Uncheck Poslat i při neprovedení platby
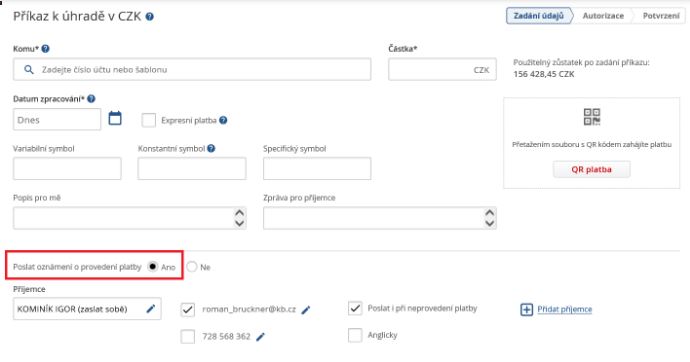 [x=355, y=308]
